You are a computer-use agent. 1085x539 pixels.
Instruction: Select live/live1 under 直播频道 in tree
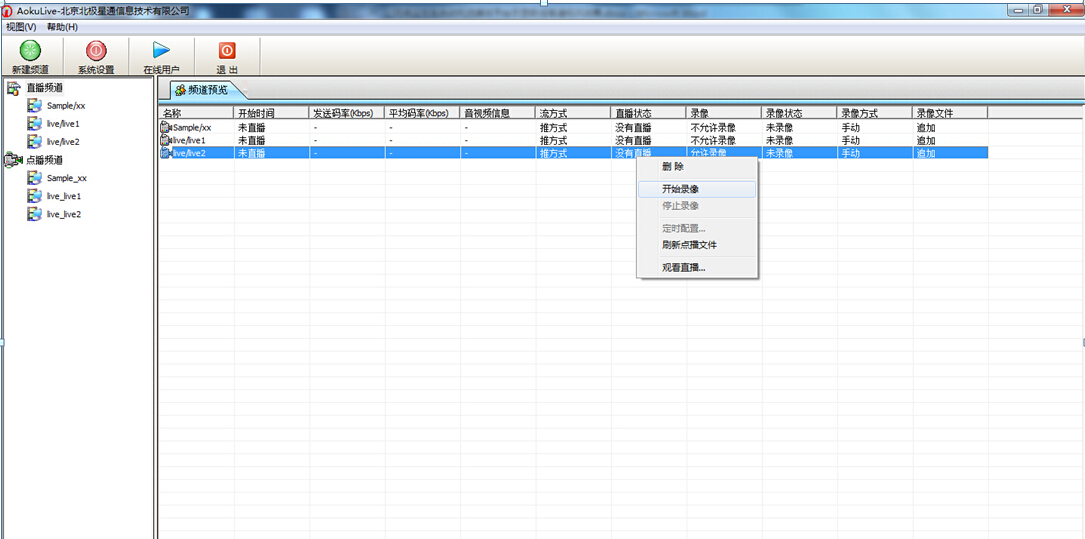tap(63, 124)
